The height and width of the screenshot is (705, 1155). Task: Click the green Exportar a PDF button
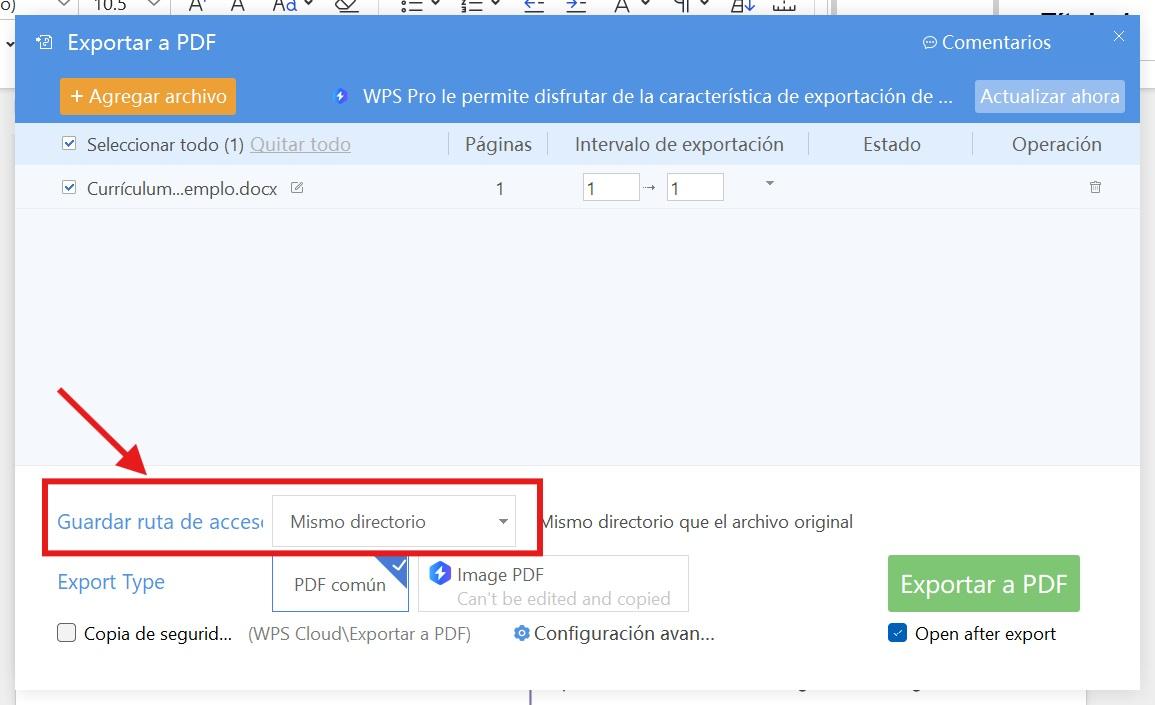pos(983,583)
